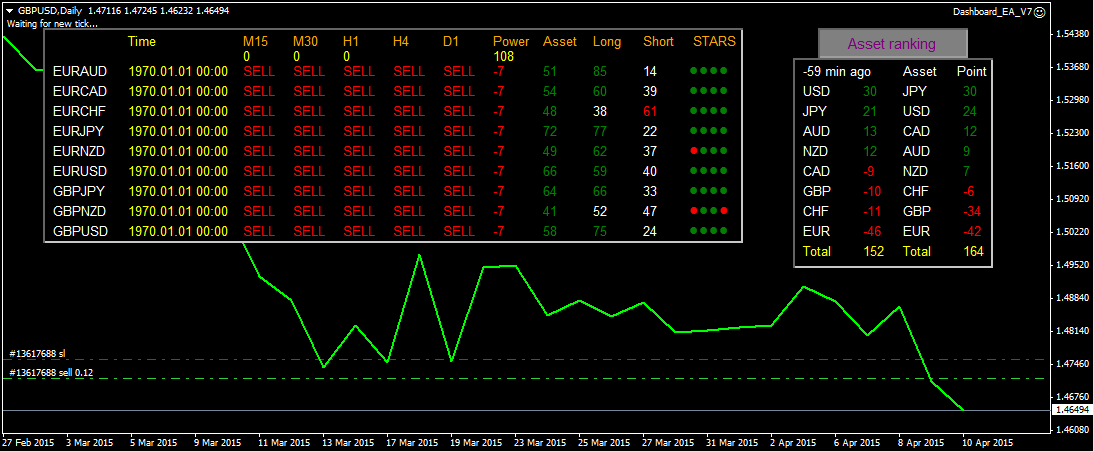Click the red star dot in EURNZD row
1094x452 pixels.
pyautogui.click(x=694, y=151)
